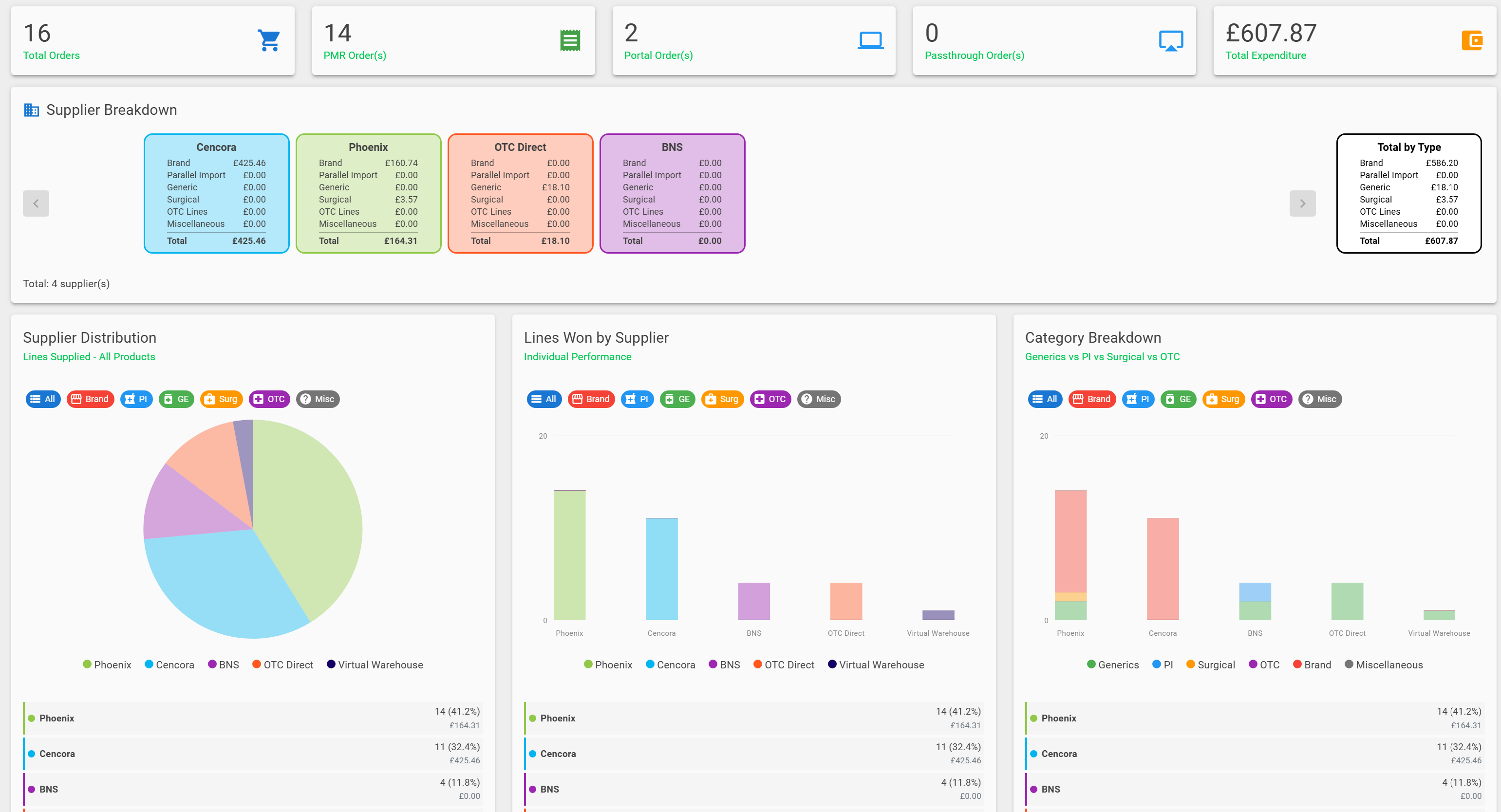1501x812 pixels.
Task: Select Brand filter in Supplier Distribution
Action: 90,399
